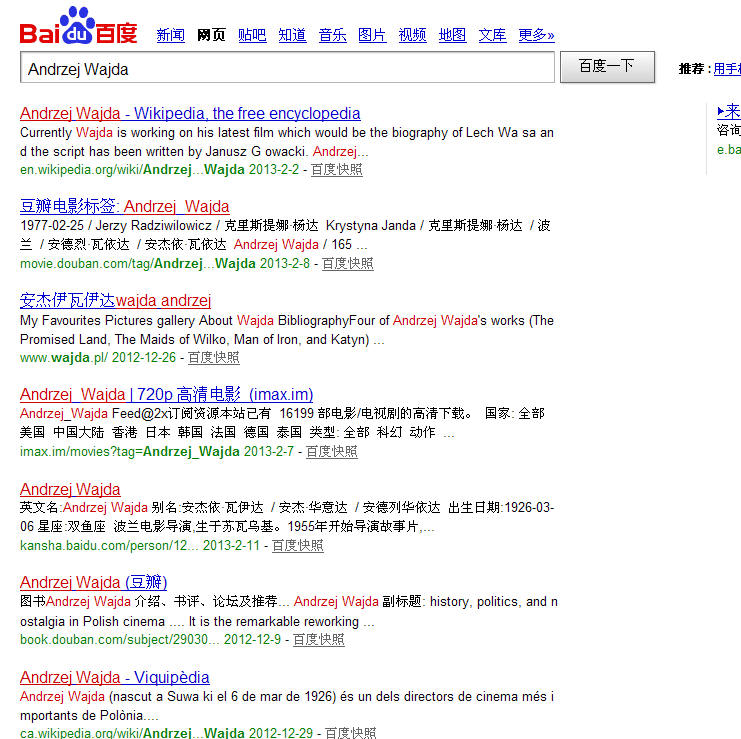The height and width of the screenshot is (739, 741).
Task: Open 百度快照 for the movie.douban.com result
Action: tap(348, 264)
